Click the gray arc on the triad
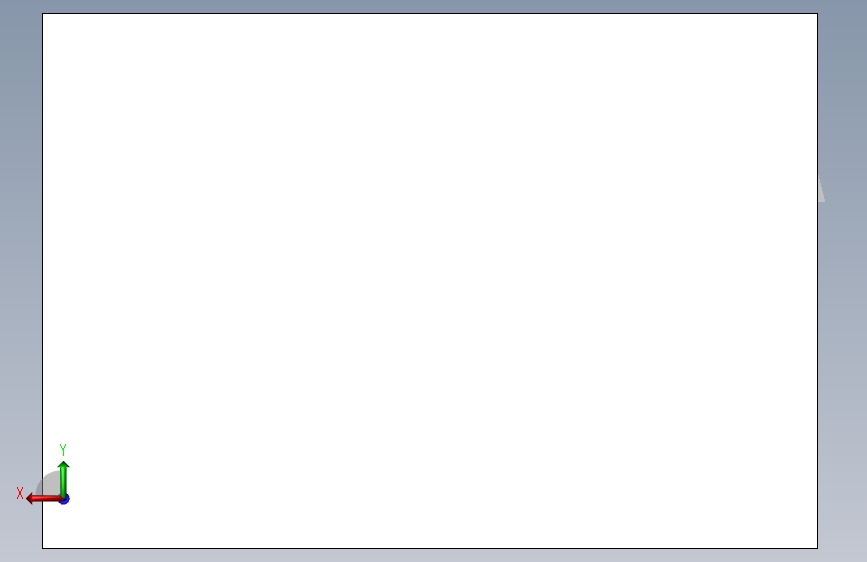This screenshot has height=562, width=867. 49,483
